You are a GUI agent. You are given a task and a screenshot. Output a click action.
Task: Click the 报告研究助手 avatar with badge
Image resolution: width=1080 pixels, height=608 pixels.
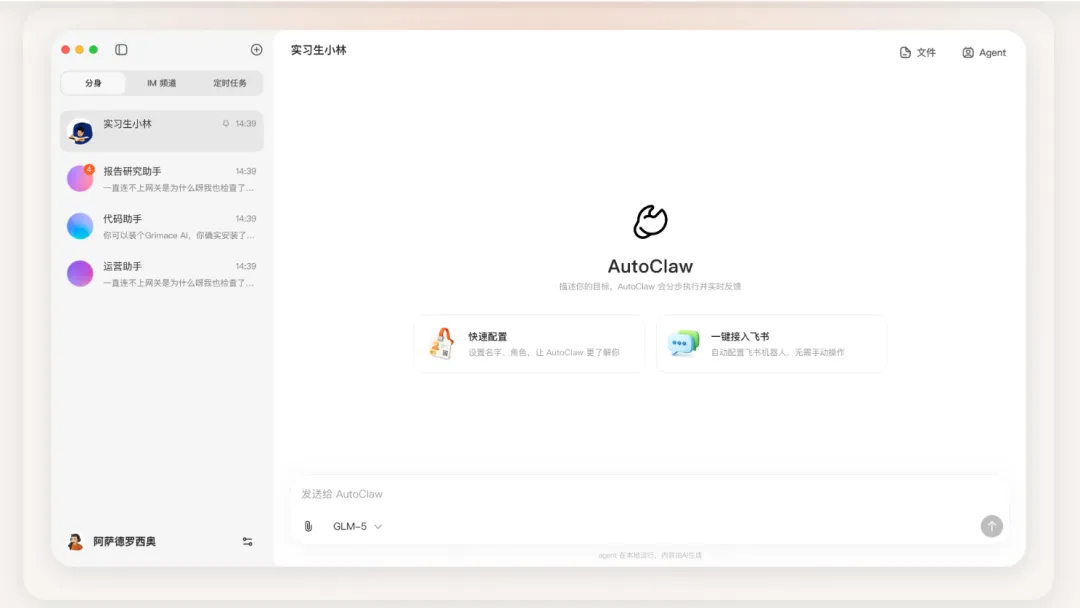(80, 178)
